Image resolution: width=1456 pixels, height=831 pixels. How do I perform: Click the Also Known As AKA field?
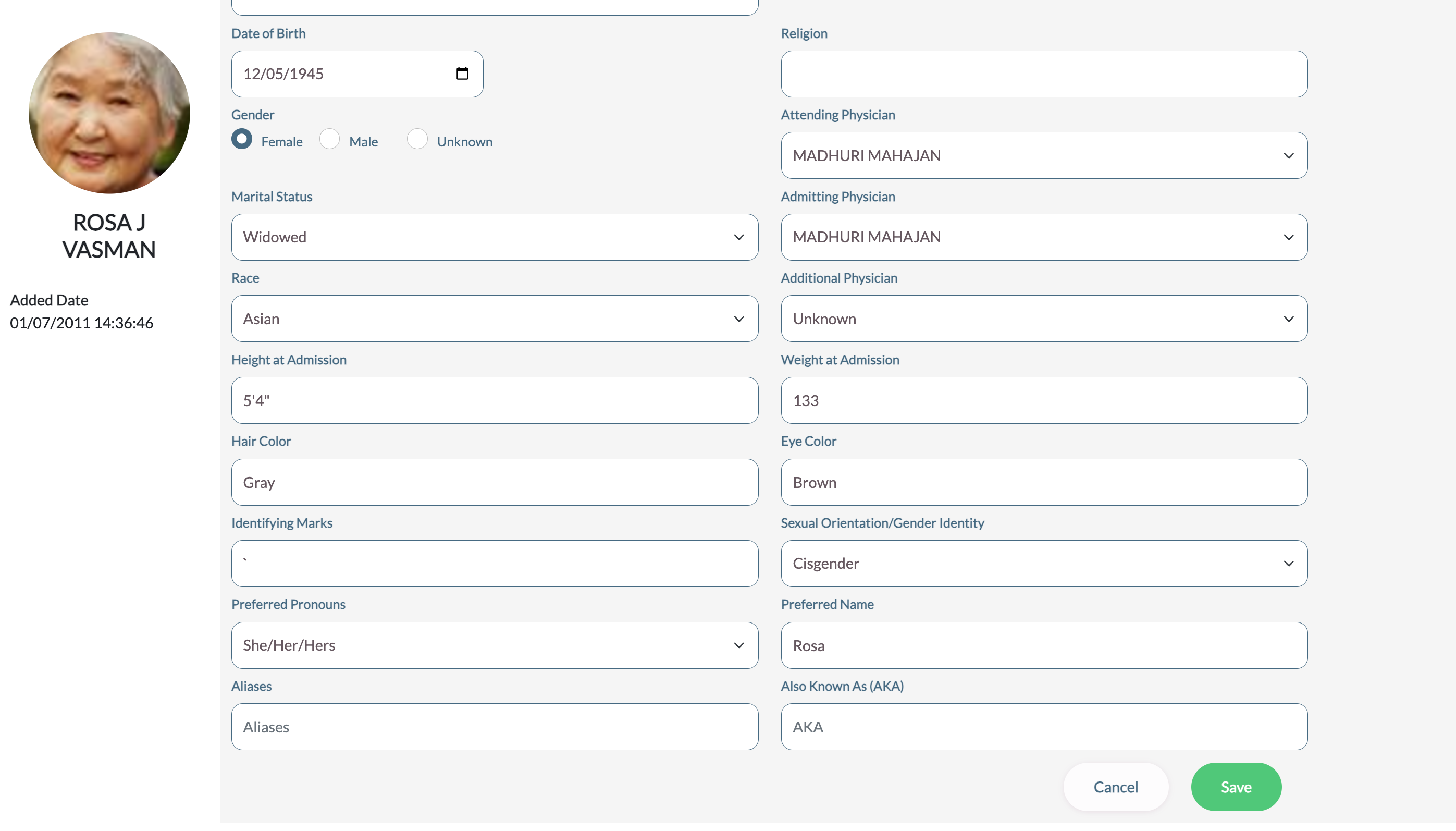tap(1043, 727)
